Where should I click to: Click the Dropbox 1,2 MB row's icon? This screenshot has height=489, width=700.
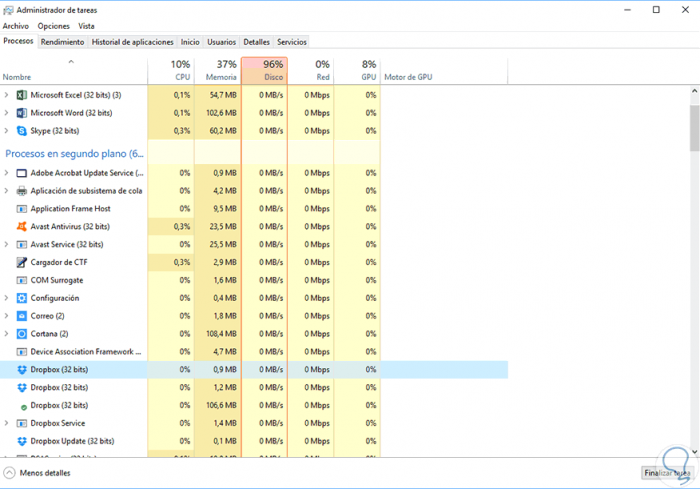point(21,387)
